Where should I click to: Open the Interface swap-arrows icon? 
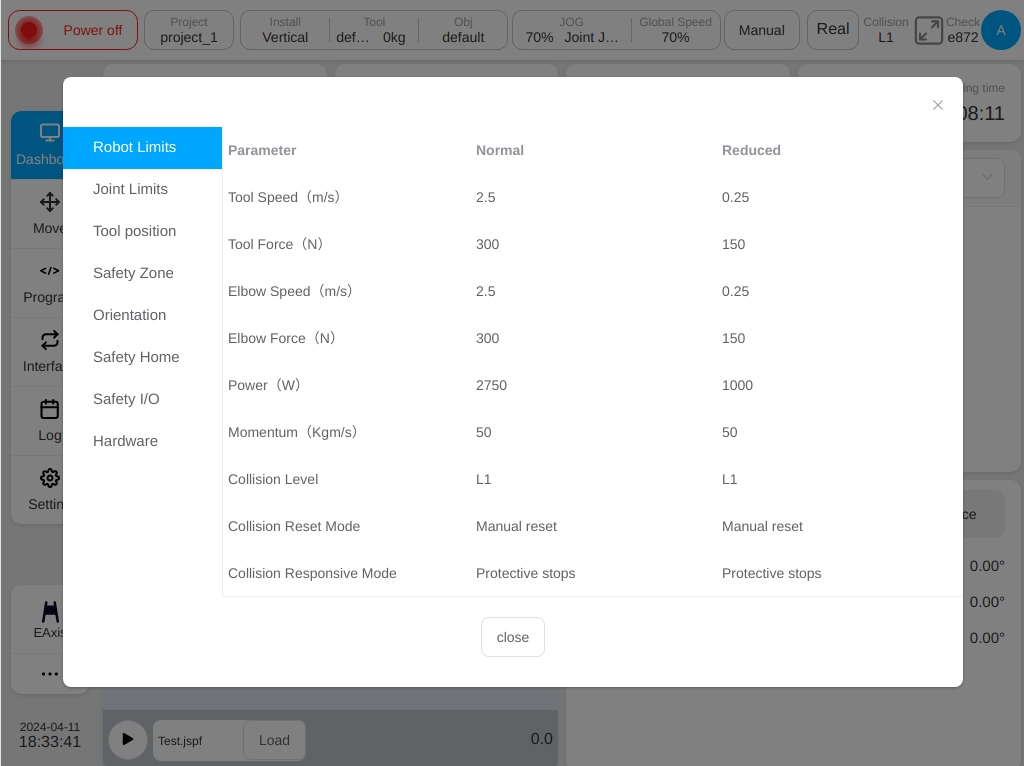50,340
